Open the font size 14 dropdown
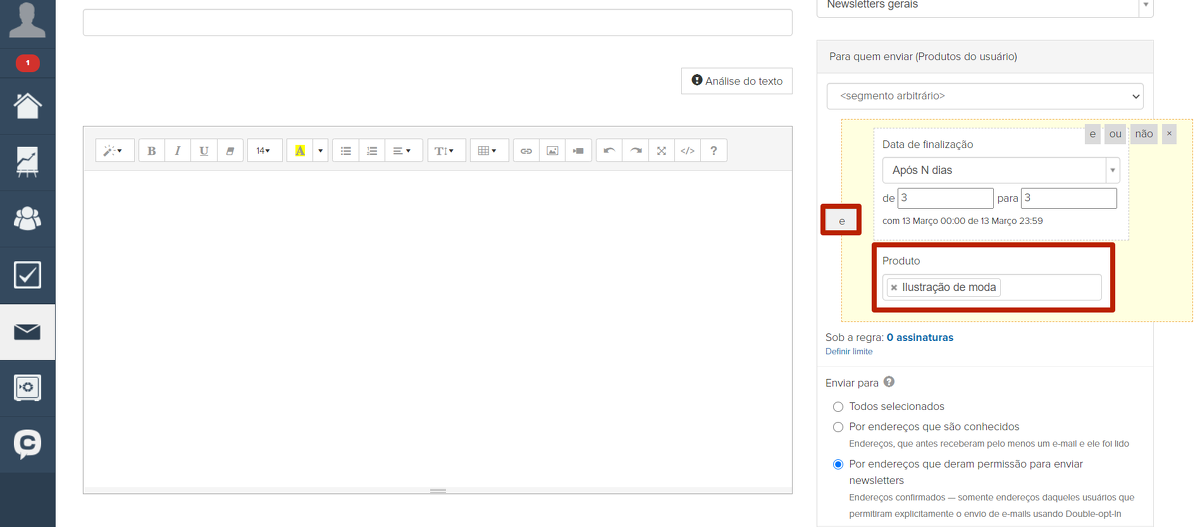The image size is (1200, 527). [x=264, y=151]
